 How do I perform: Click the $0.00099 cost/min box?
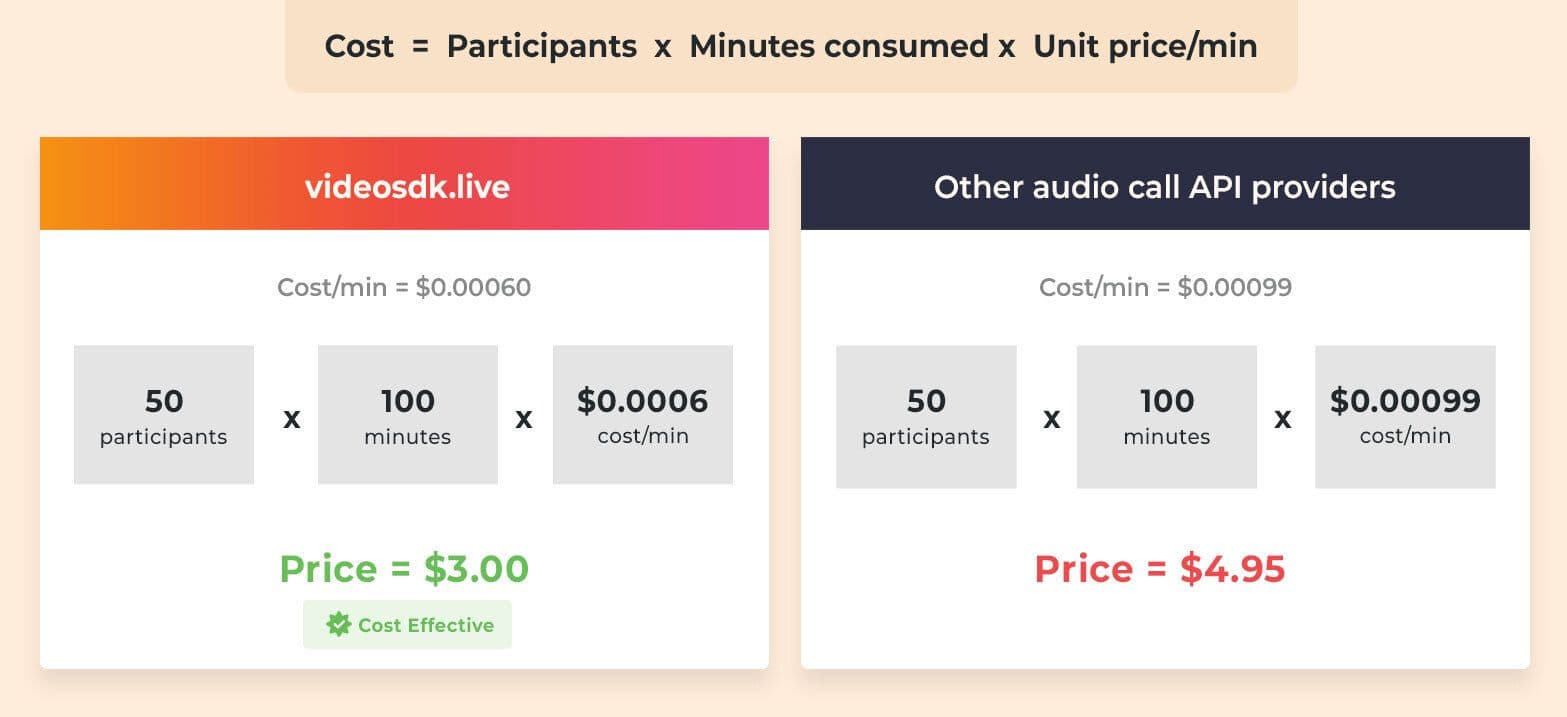[x=1405, y=417]
